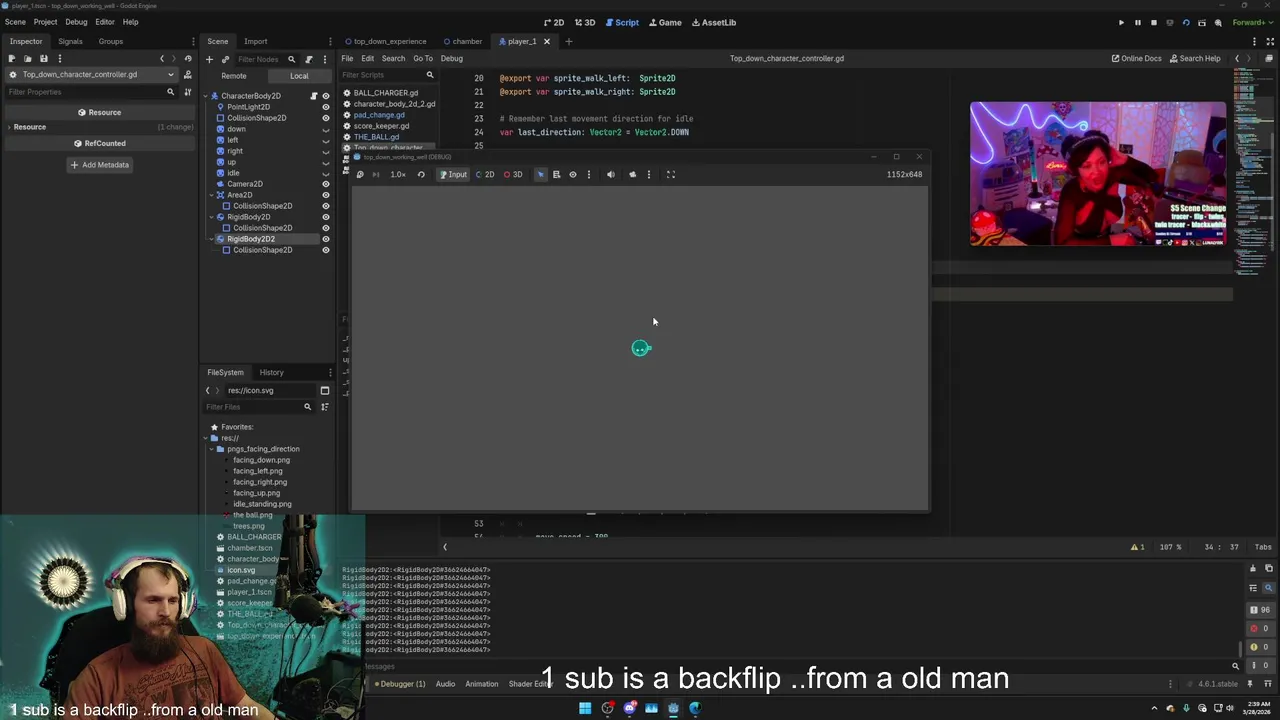Toggle selection visibility eye in game toolbar

(573, 175)
